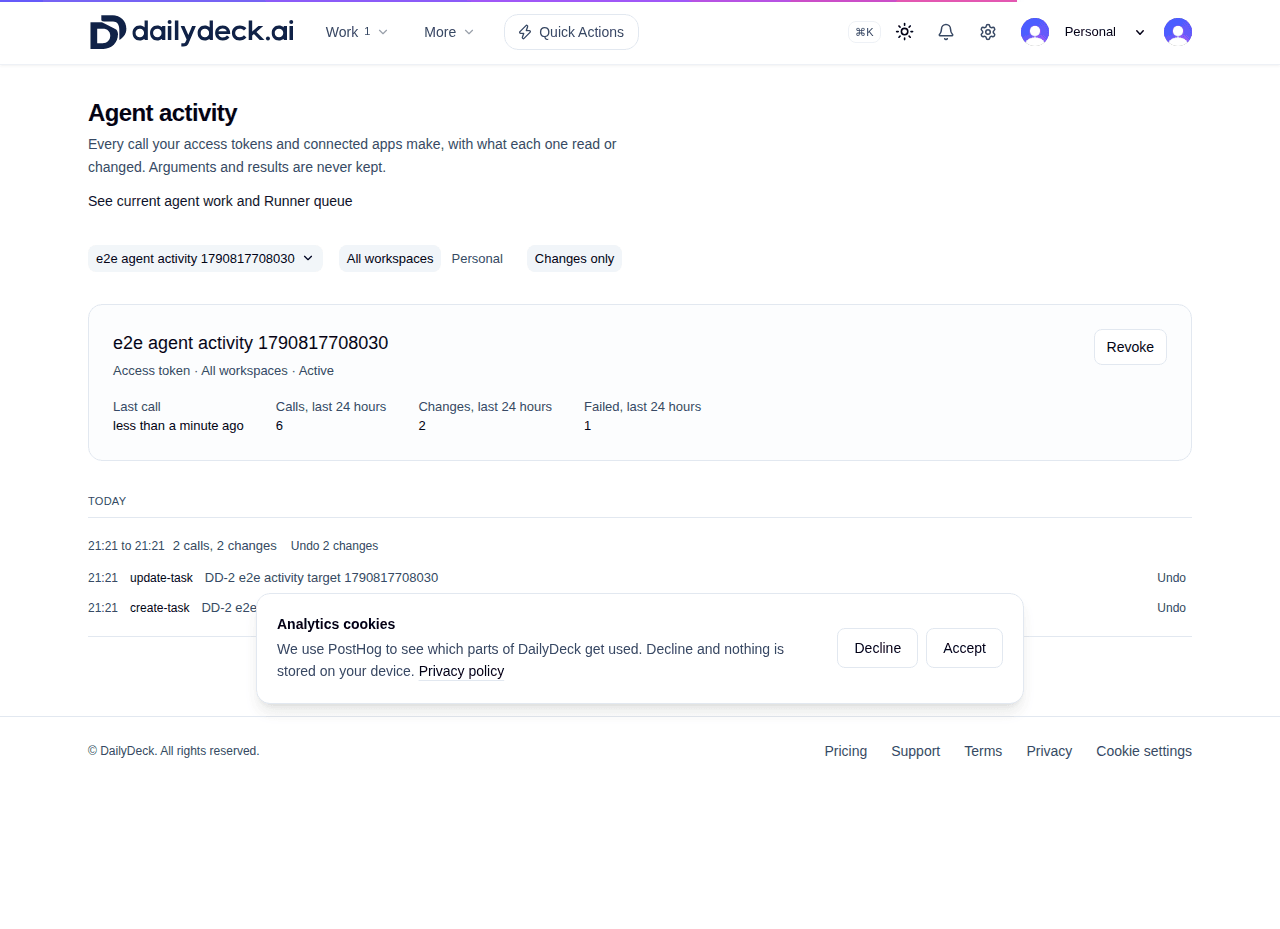Click 'Failed, last 24 hours' stat label
This screenshot has height=929, width=1280.
[642, 407]
